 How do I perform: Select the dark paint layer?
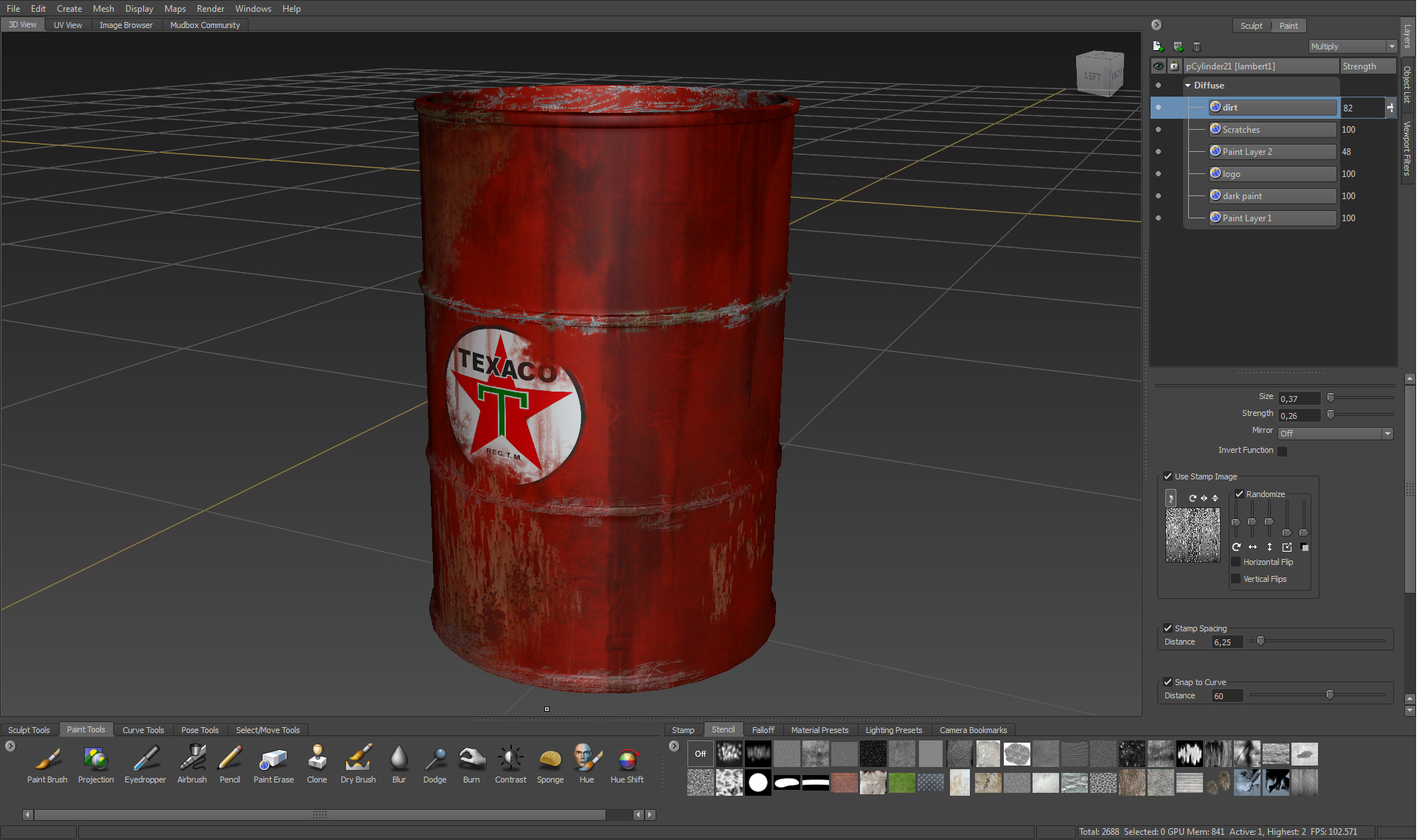pyautogui.click(x=1272, y=196)
